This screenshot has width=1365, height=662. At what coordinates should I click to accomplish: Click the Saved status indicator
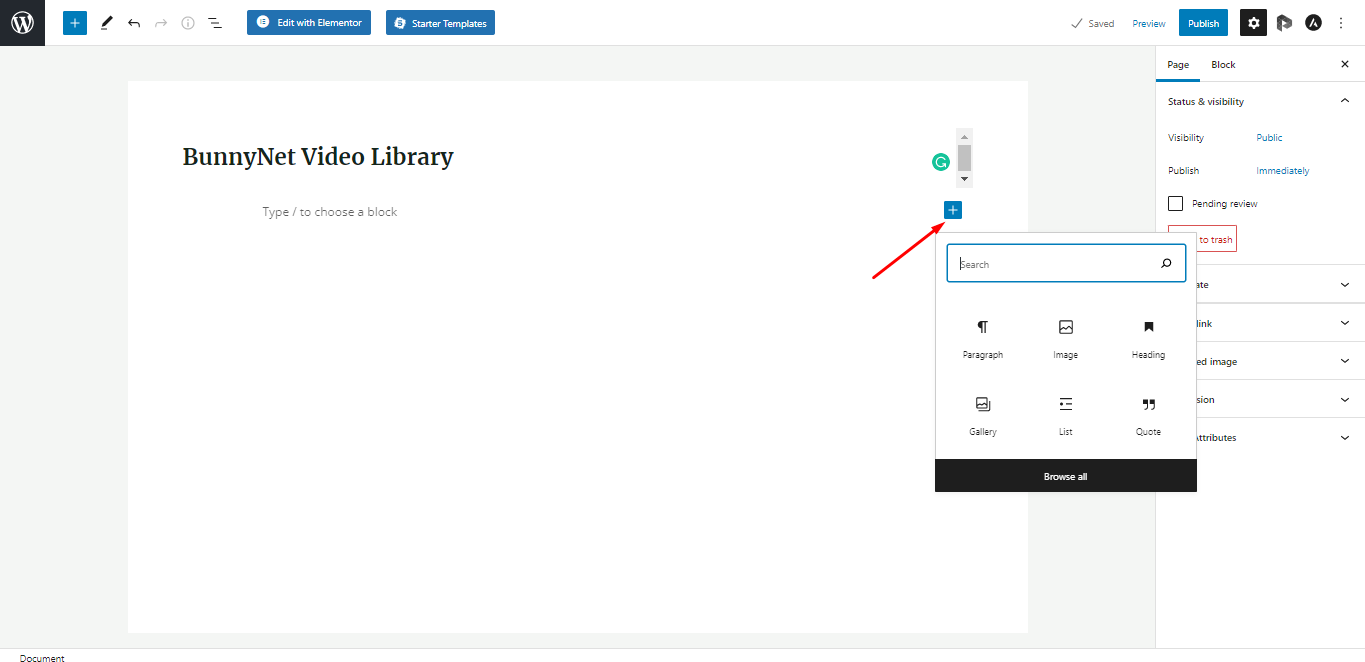1092,23
